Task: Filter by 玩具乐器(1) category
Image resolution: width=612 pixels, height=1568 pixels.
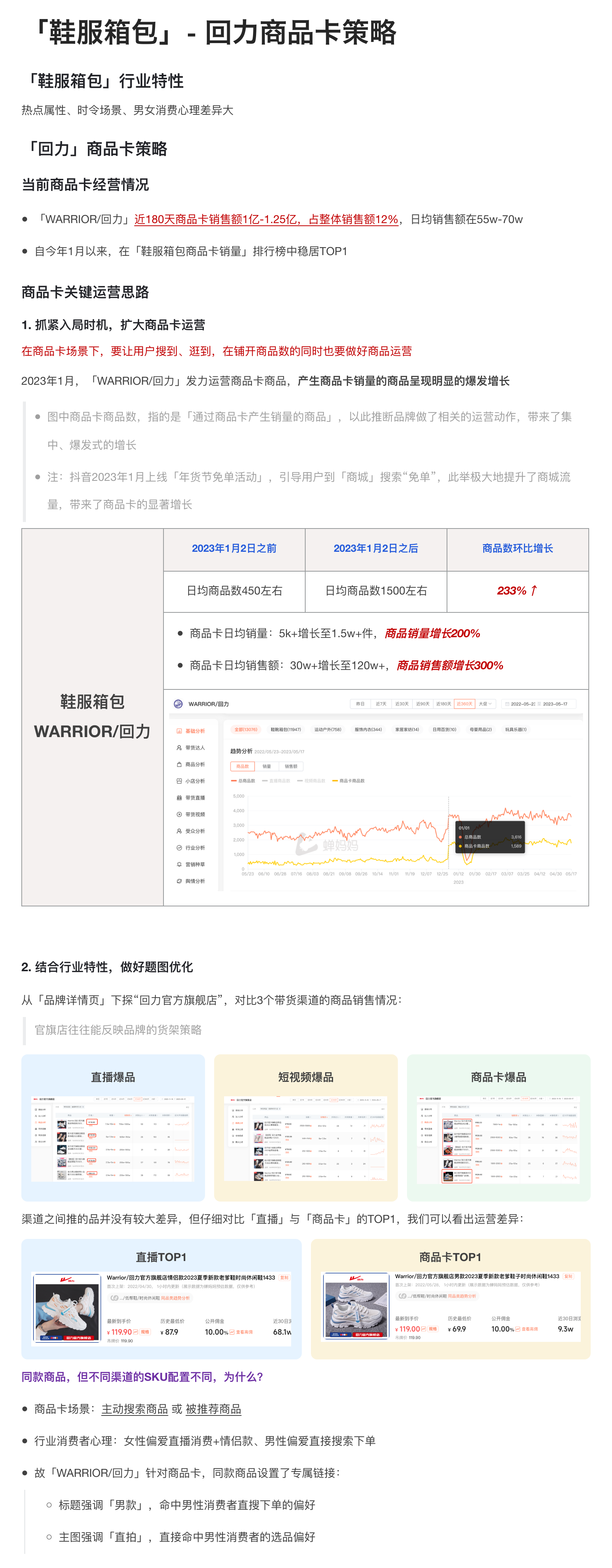Action: pos(516,729)
